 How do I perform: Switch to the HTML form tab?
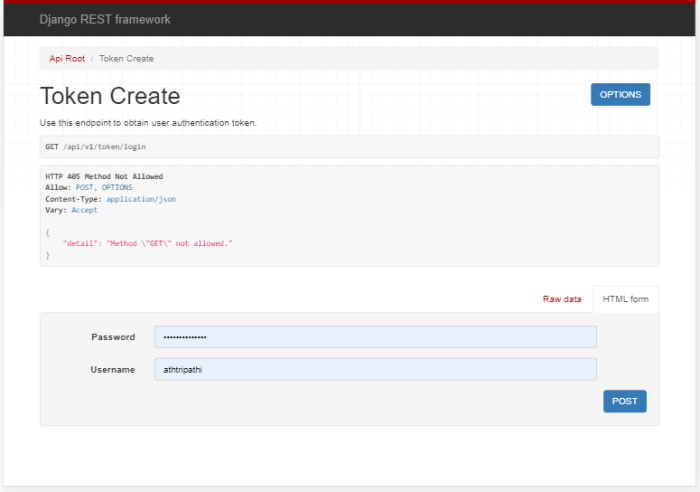tap(625, 299)
